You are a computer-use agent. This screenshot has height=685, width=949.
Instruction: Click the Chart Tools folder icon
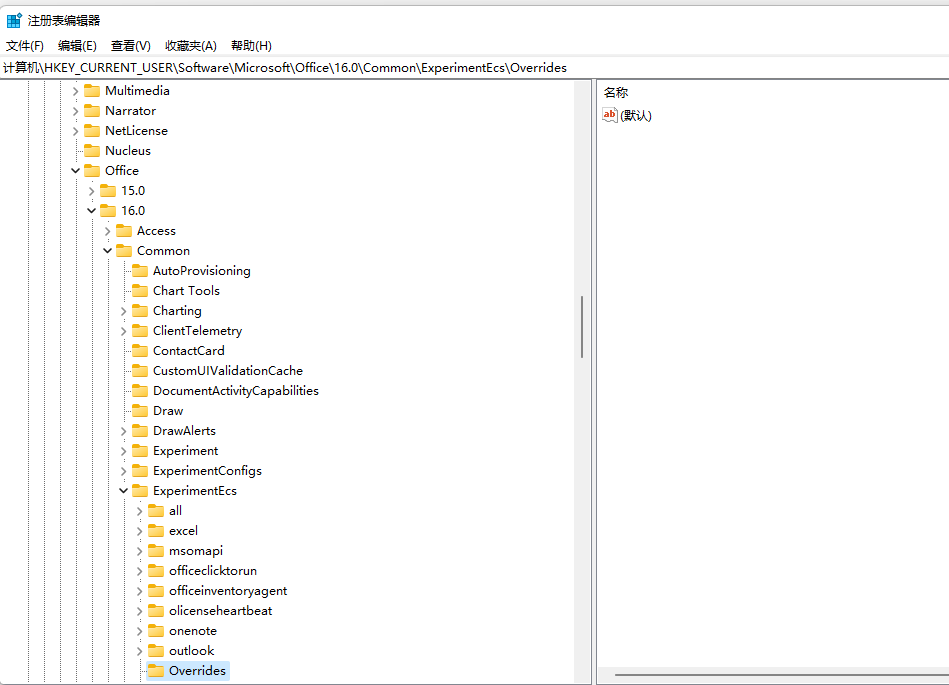point(140,290)
